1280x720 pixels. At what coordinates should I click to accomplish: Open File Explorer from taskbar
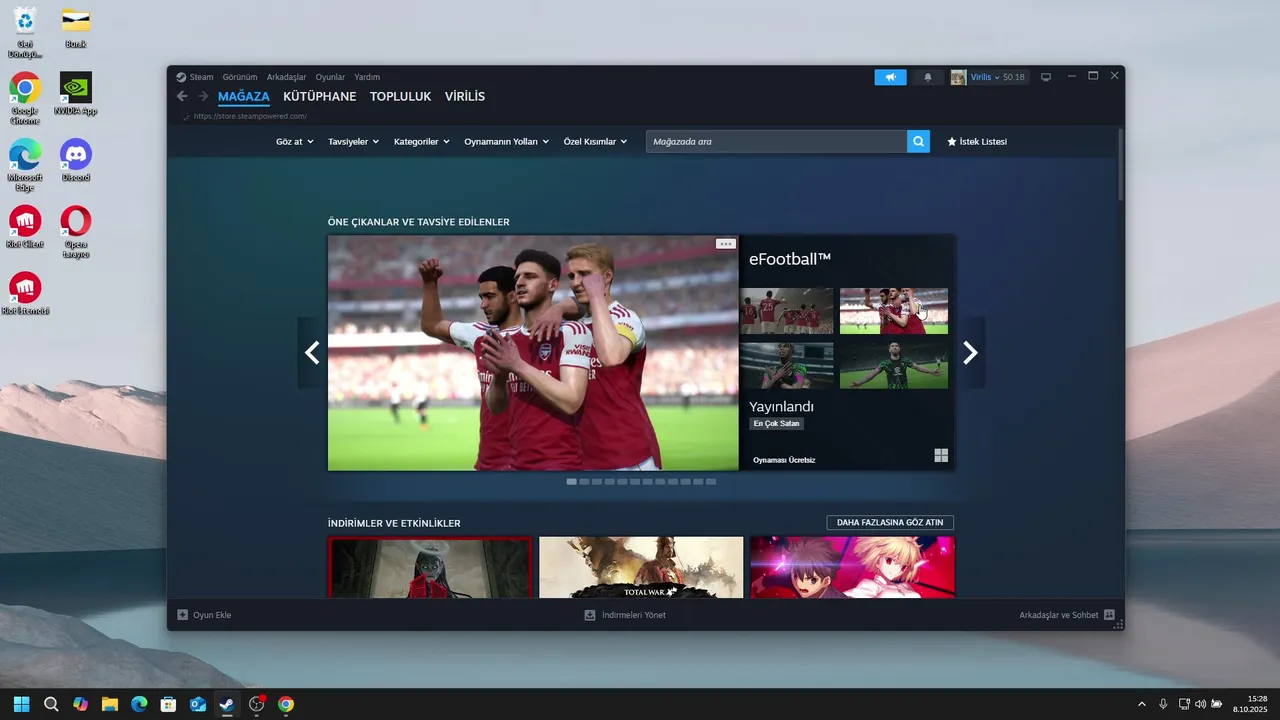click(x=110, y=704)
